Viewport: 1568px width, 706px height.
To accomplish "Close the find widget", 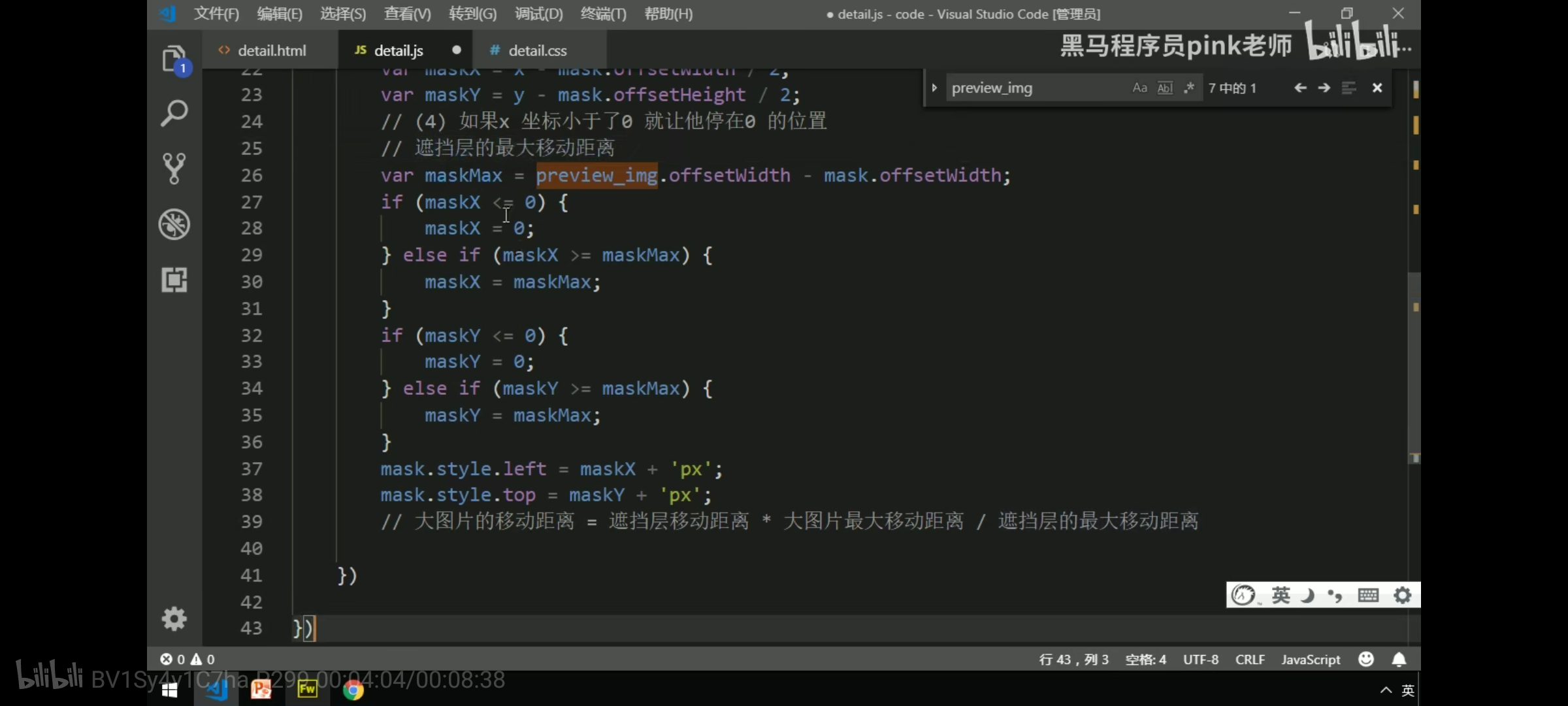I will 1377,88.
